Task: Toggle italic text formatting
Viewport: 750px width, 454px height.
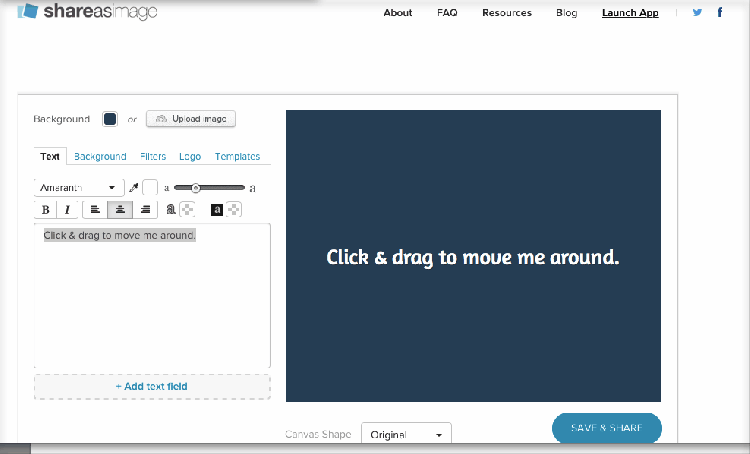Action: [x=67, y=210]
